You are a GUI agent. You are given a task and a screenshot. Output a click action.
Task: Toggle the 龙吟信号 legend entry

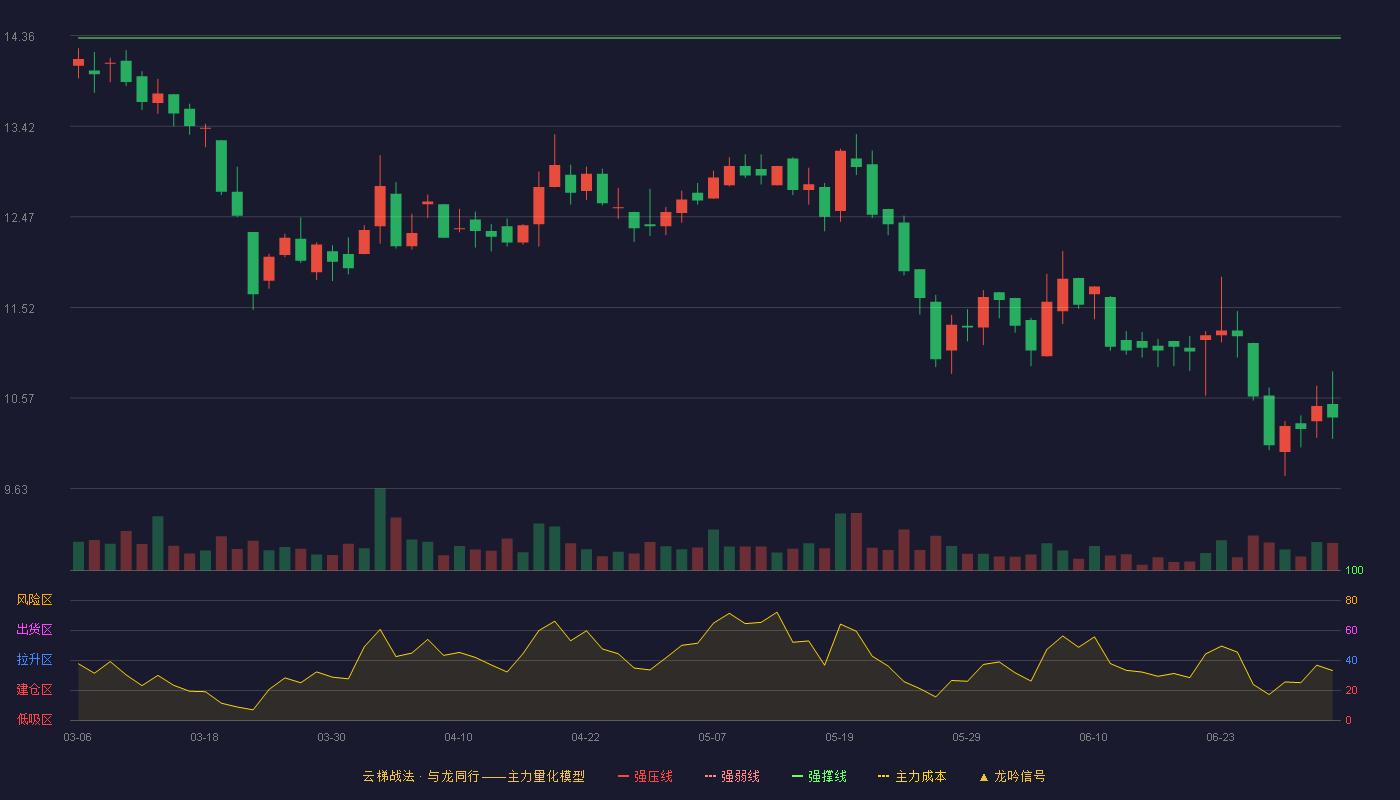[1012, 776]
